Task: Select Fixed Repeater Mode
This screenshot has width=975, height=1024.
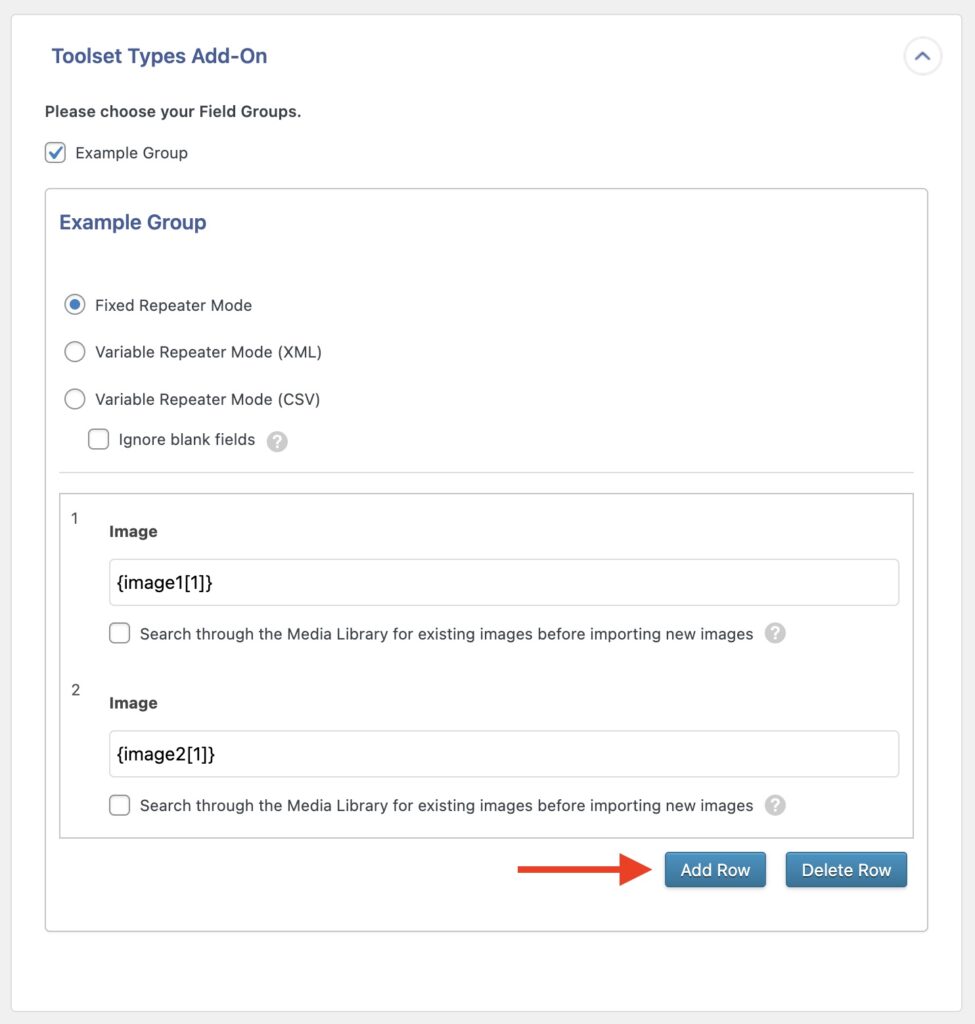Action: [x=74, y=304]
